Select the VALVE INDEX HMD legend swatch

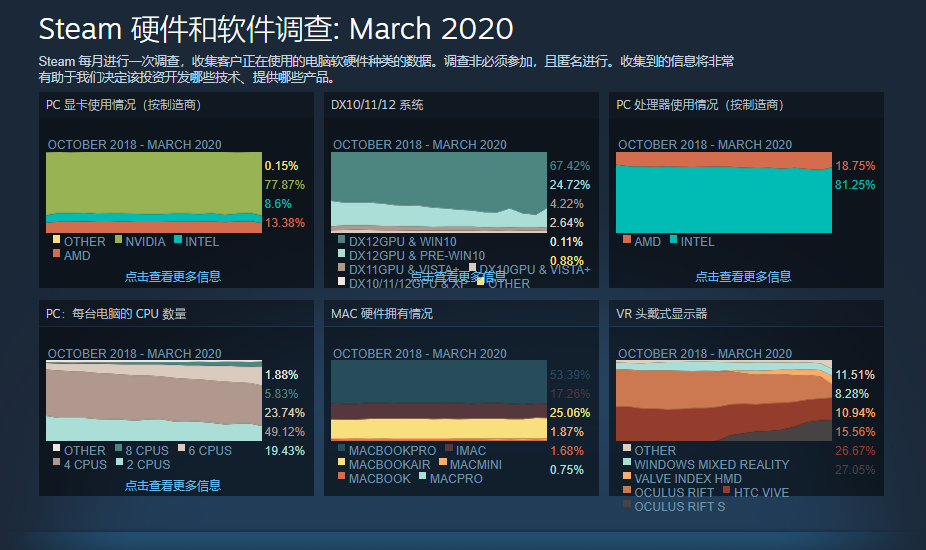(626, 478)
